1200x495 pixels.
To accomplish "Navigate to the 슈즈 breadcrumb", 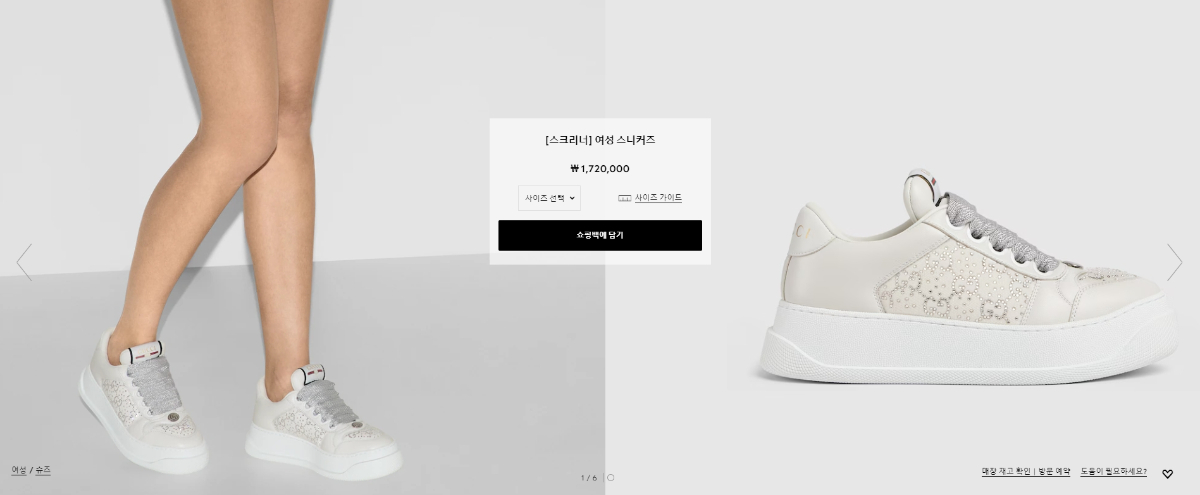I will pyautogui.click(x=43, y=470).
